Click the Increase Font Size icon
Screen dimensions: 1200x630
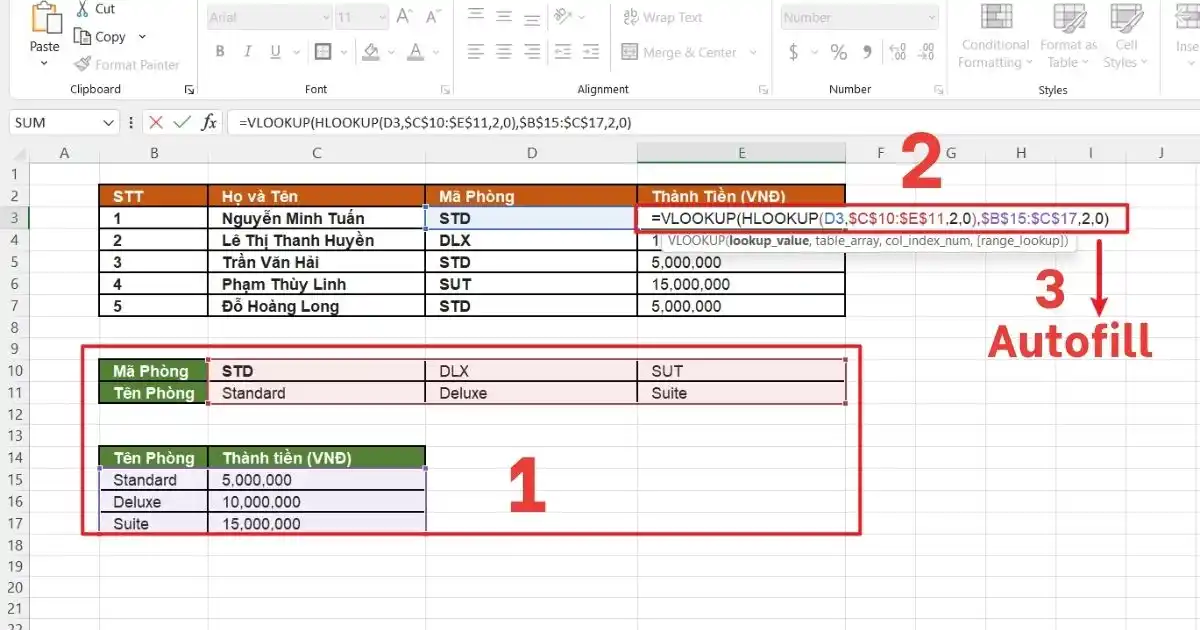pyautogui.click(x=404, y=18)
